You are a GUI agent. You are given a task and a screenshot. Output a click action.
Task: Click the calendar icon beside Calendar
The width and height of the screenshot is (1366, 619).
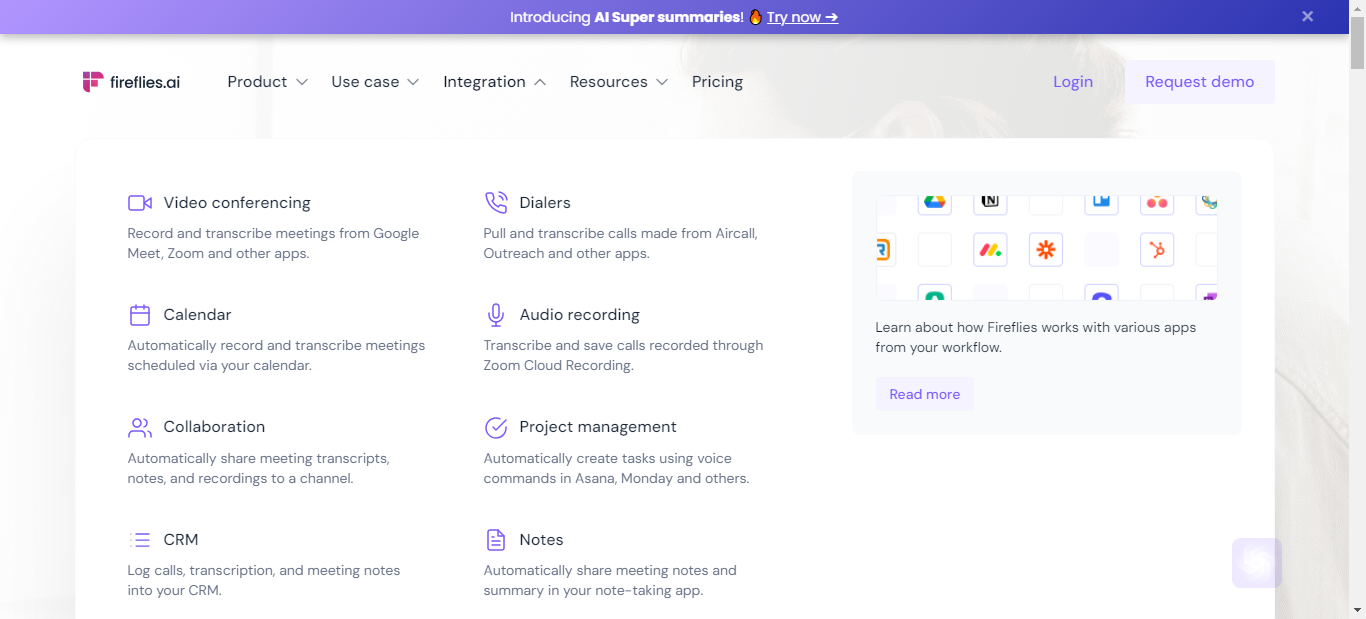click(x=140, y=315)
